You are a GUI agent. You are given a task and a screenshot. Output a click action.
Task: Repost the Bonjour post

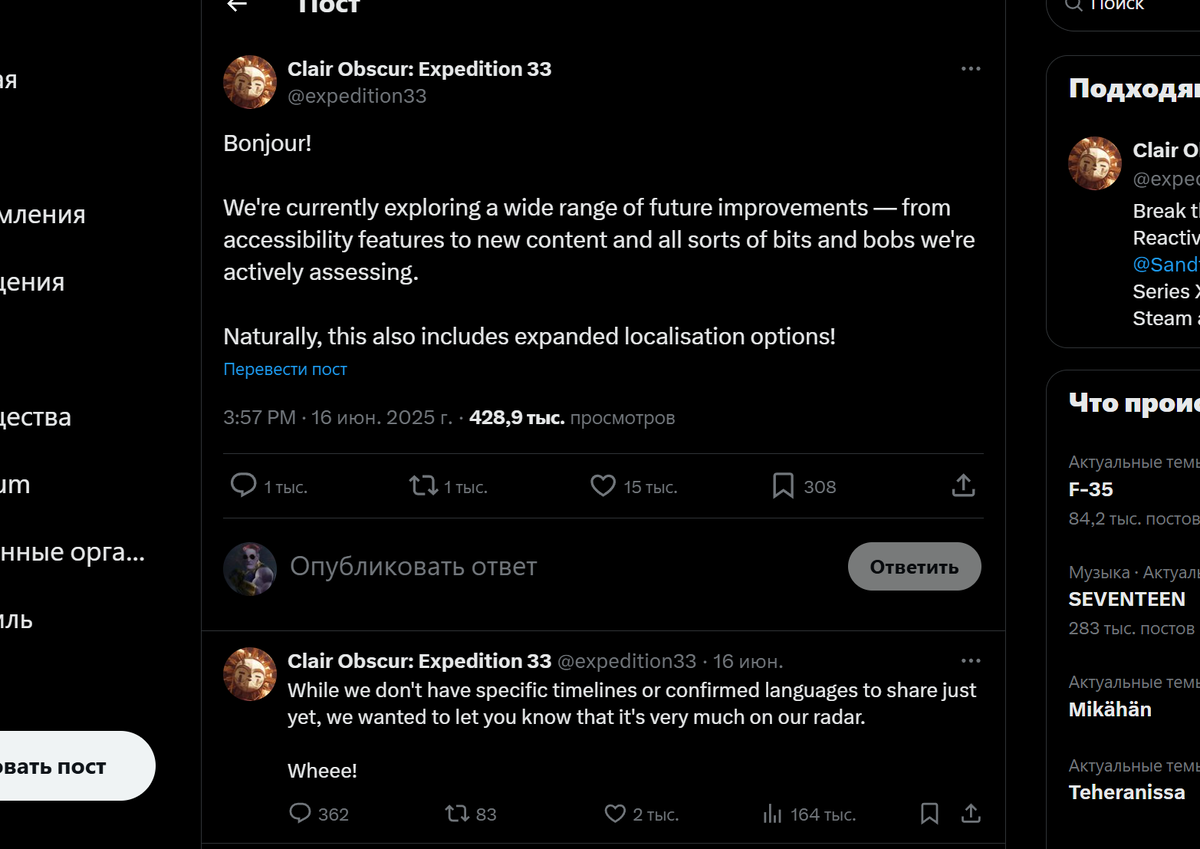click(x=423, y=485)
